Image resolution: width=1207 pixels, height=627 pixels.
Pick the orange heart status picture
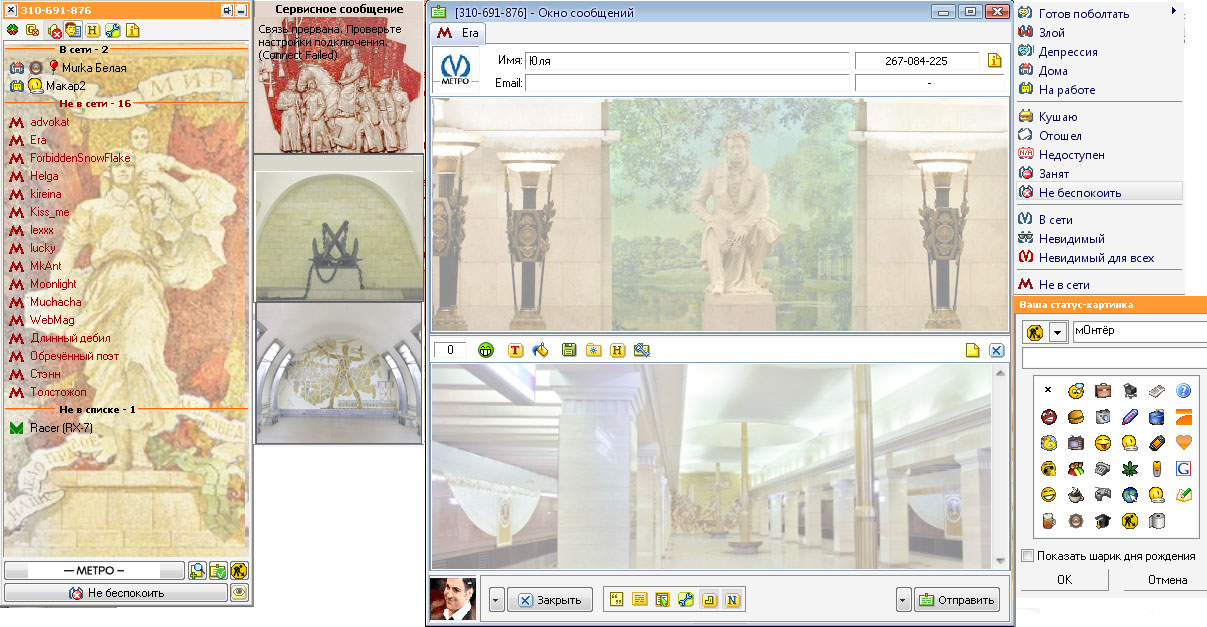pyautogui.click(x=1183, y=442)
